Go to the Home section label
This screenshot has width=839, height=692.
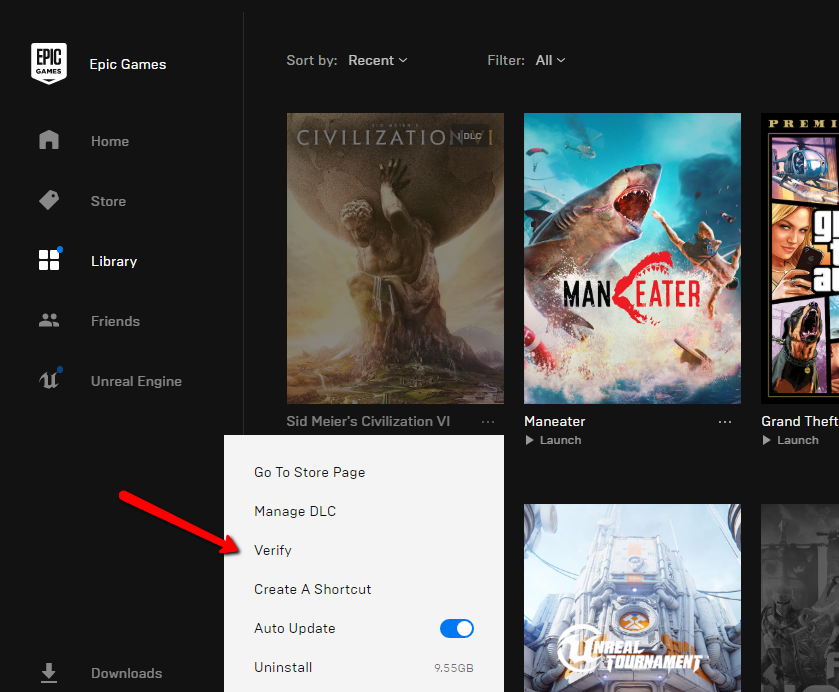[110, 141]
